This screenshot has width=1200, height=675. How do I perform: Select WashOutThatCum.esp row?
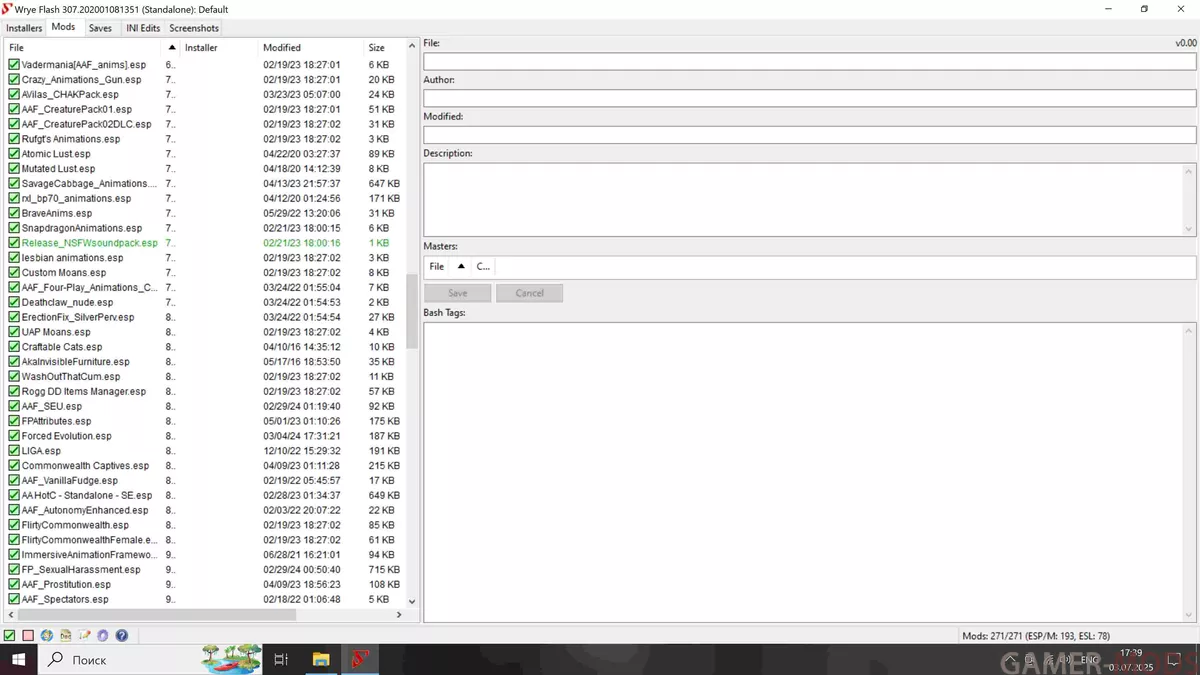pyautogui.click(x=205, y=377)
